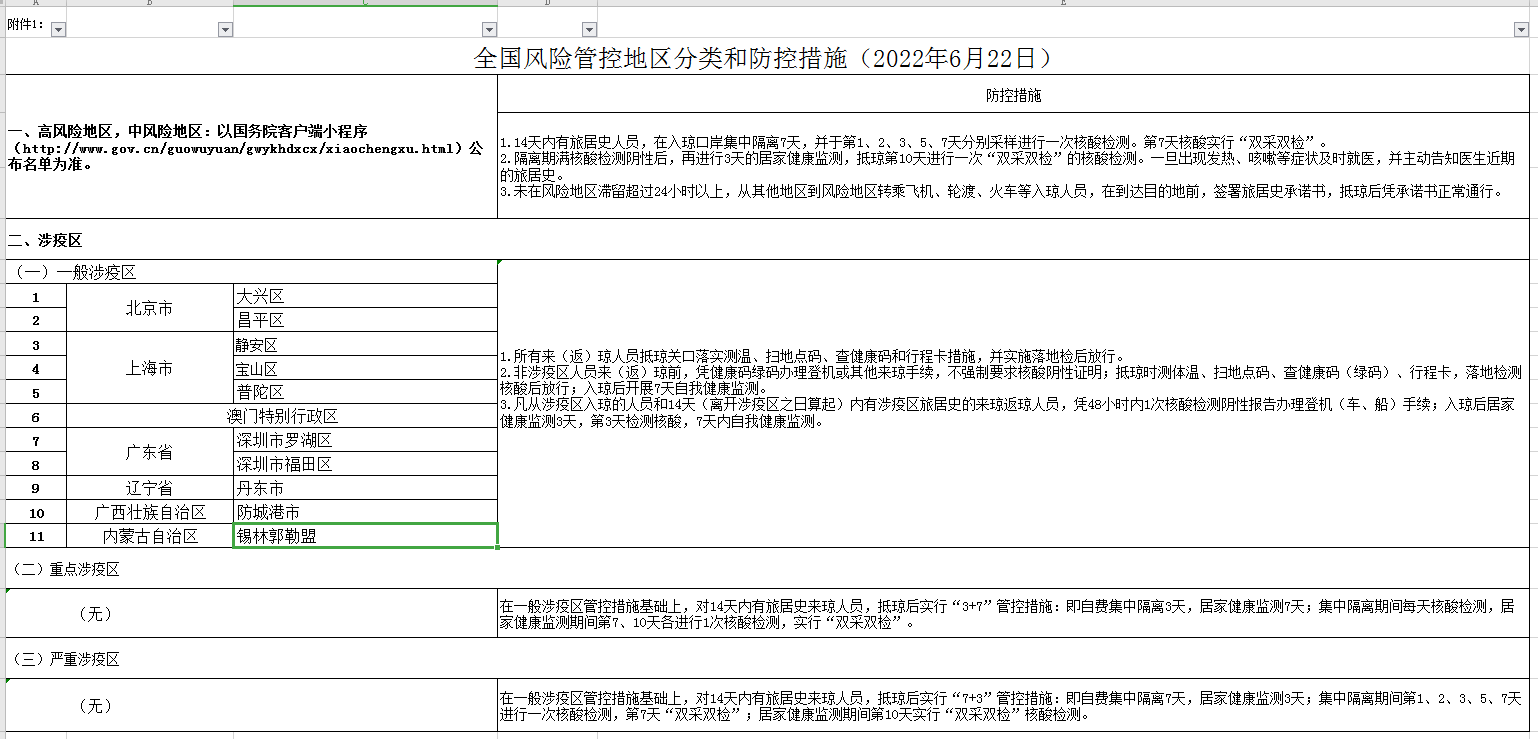The height and width of the screenshot is (739, 1538).
Task: Open the filter dropdown in column C
Action: click(489, 30)
